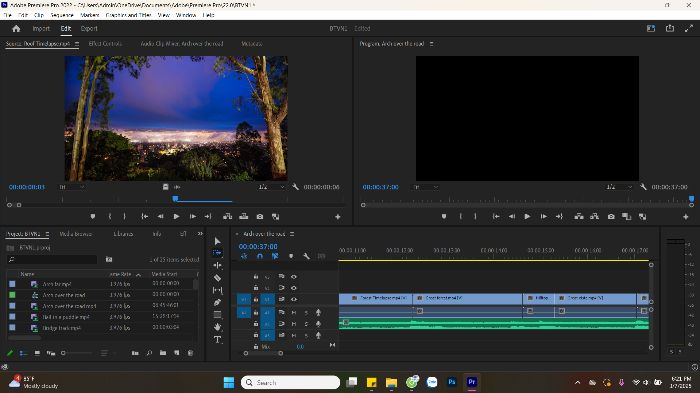700x393 pixels.
Task: Export frame from the Source monitor
Action: [x=259, y=217]
